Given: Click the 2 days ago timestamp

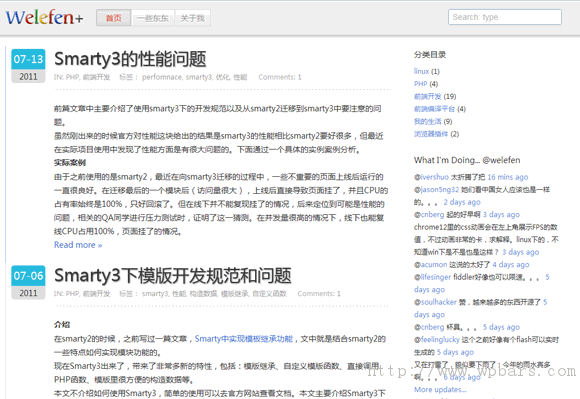Looking at the screenshot, I should 462,202.
